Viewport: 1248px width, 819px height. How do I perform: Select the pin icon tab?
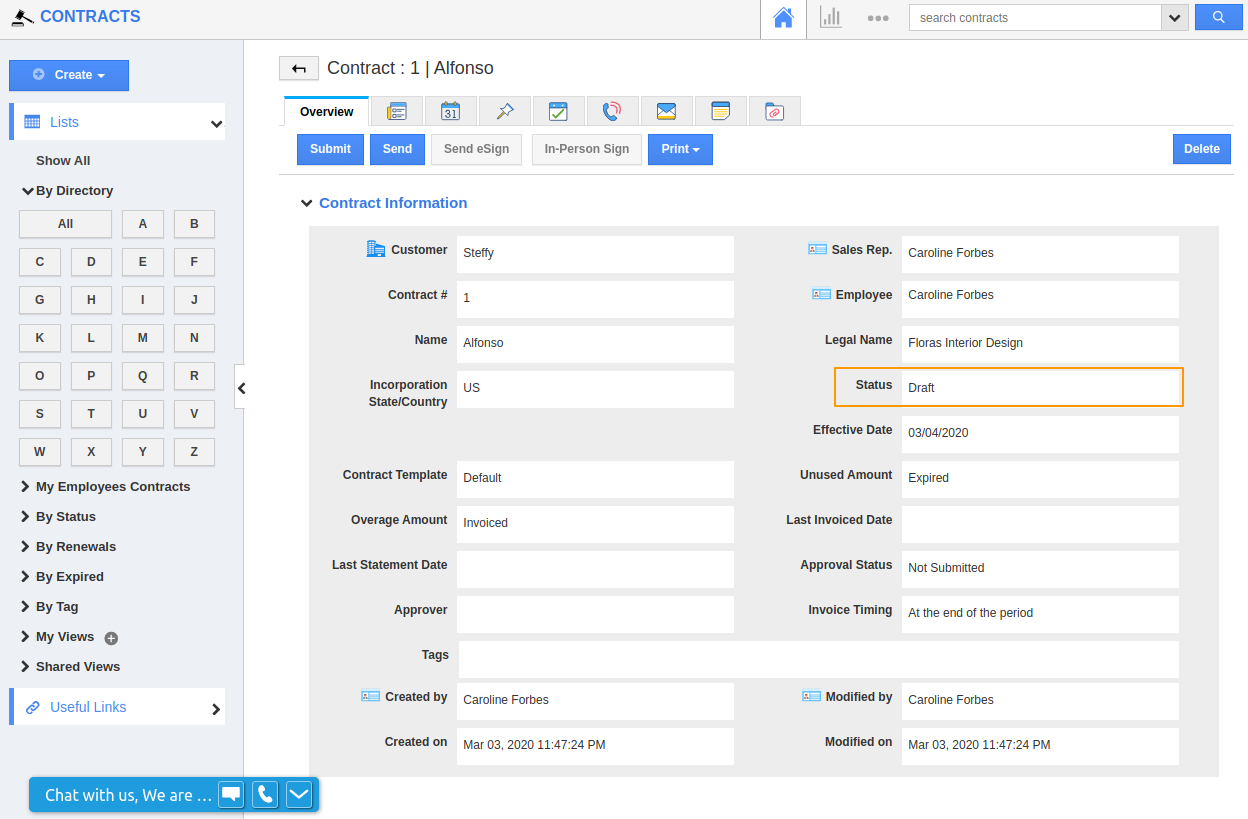click(505, 111)
